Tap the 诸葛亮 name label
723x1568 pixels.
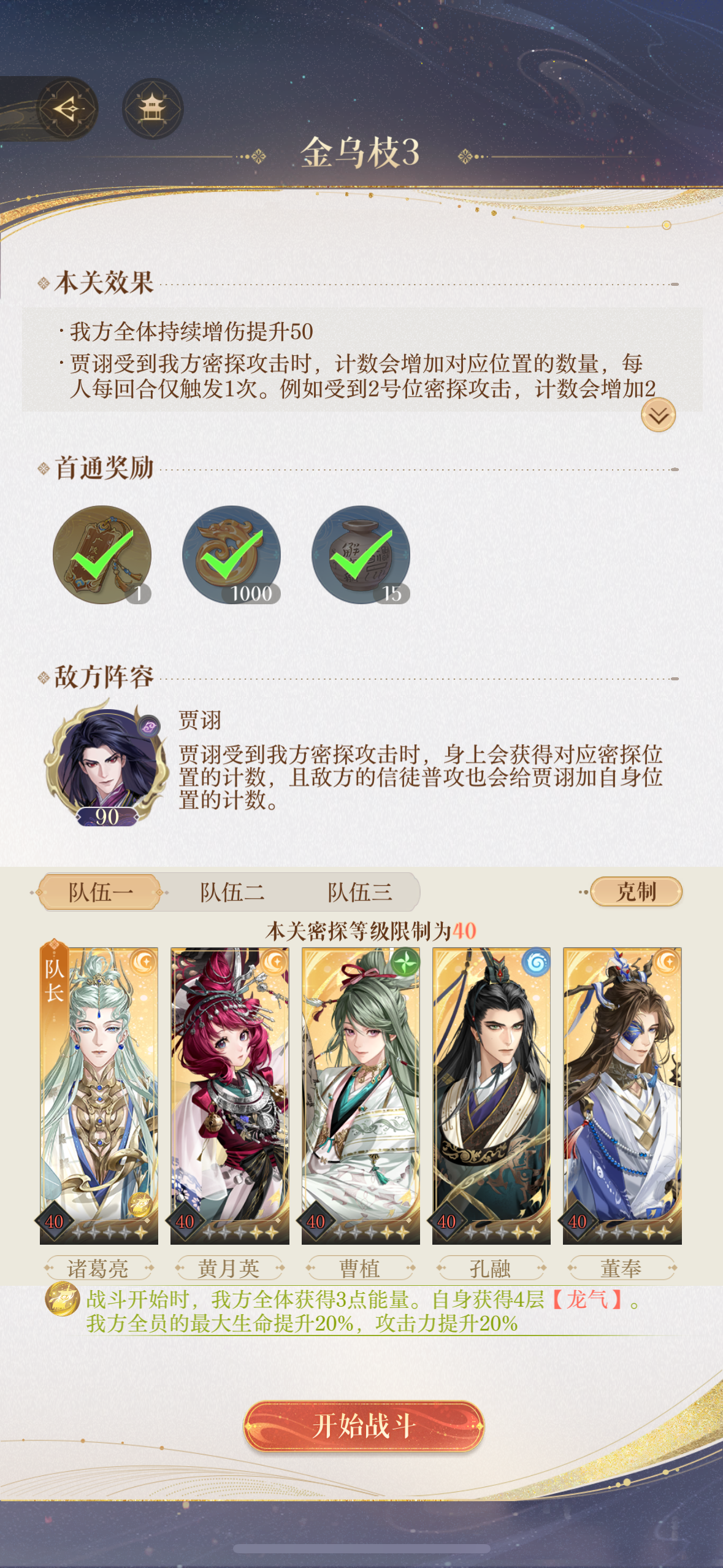click(98, 1267)
